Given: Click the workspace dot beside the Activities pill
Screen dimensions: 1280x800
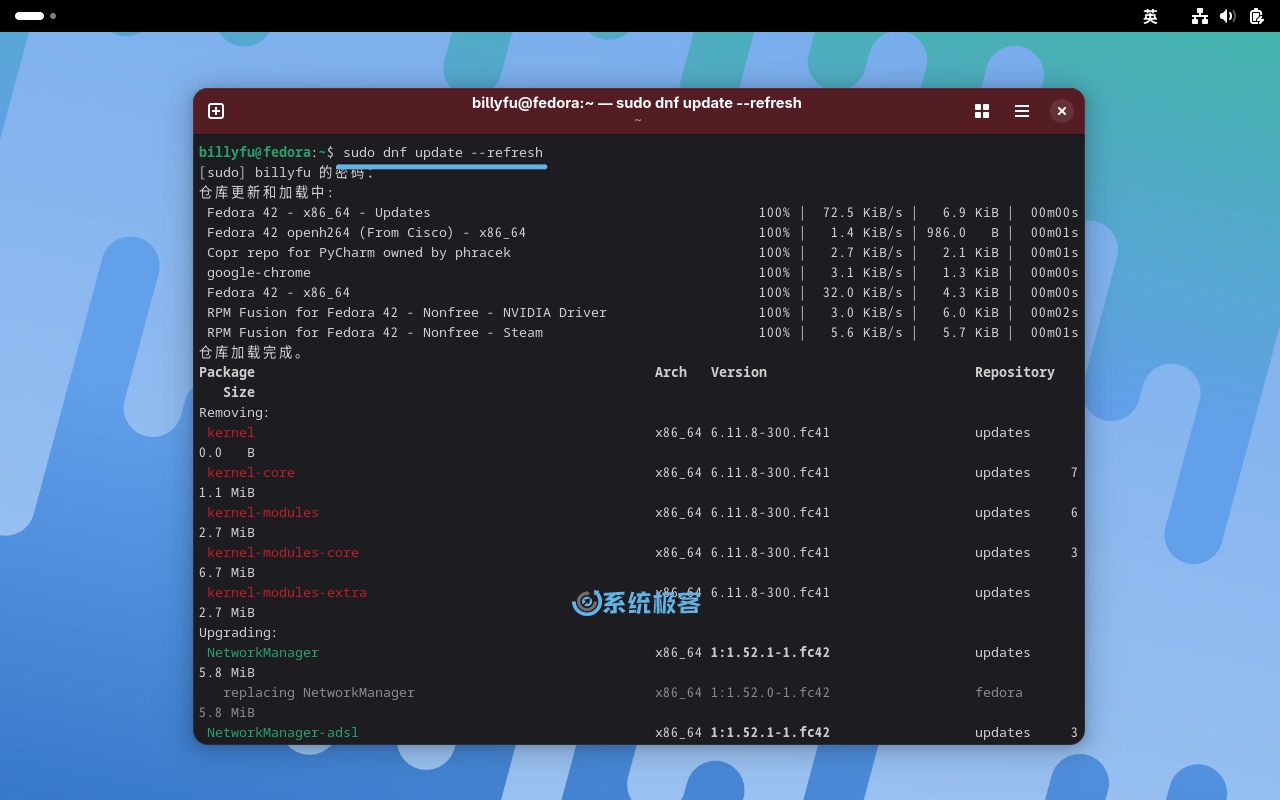Looking at the screenshot, I should tap(53, 16).
